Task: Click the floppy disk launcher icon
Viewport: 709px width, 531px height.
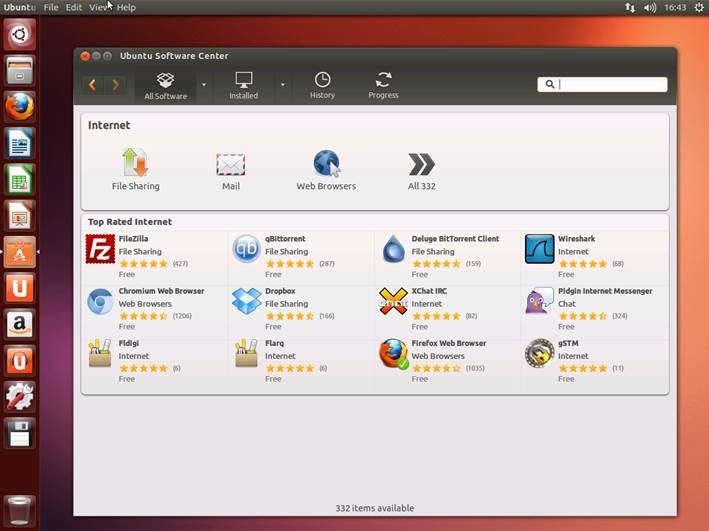Action: coord(19,433)
